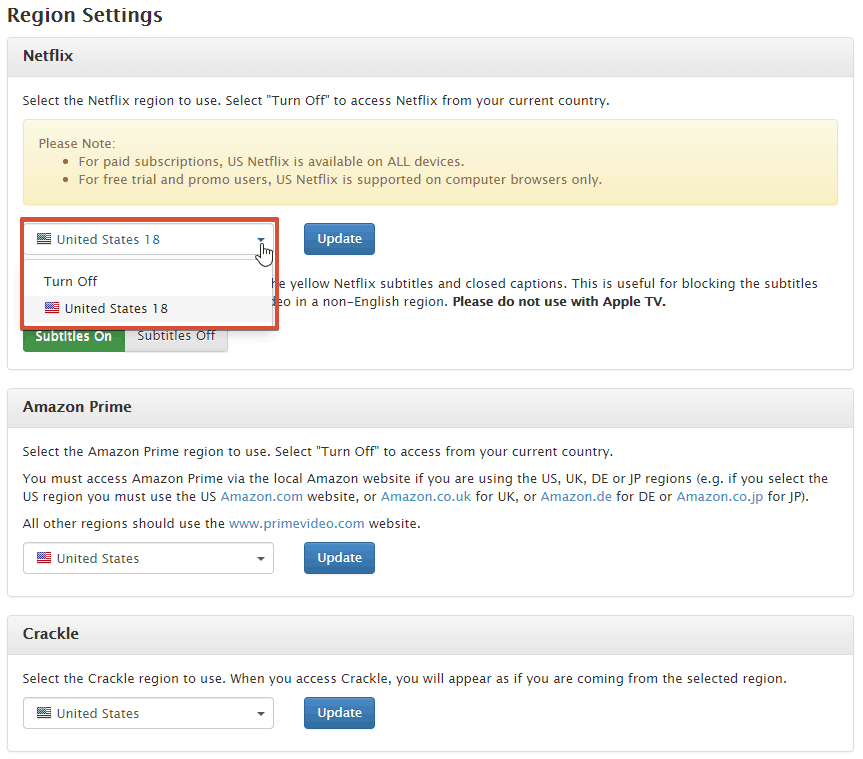
Task: Enable Subtitles On
Action: point(74,336)
